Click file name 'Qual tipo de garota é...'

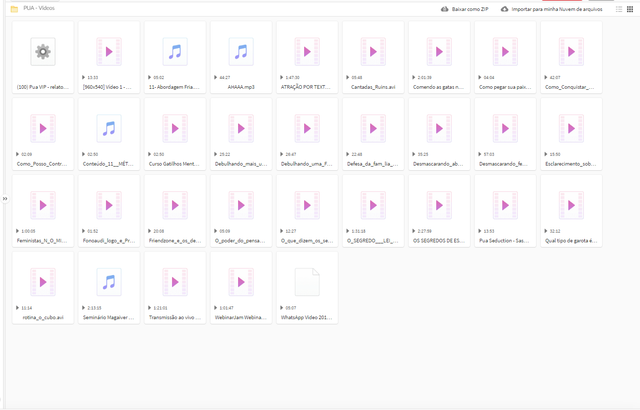571,241
